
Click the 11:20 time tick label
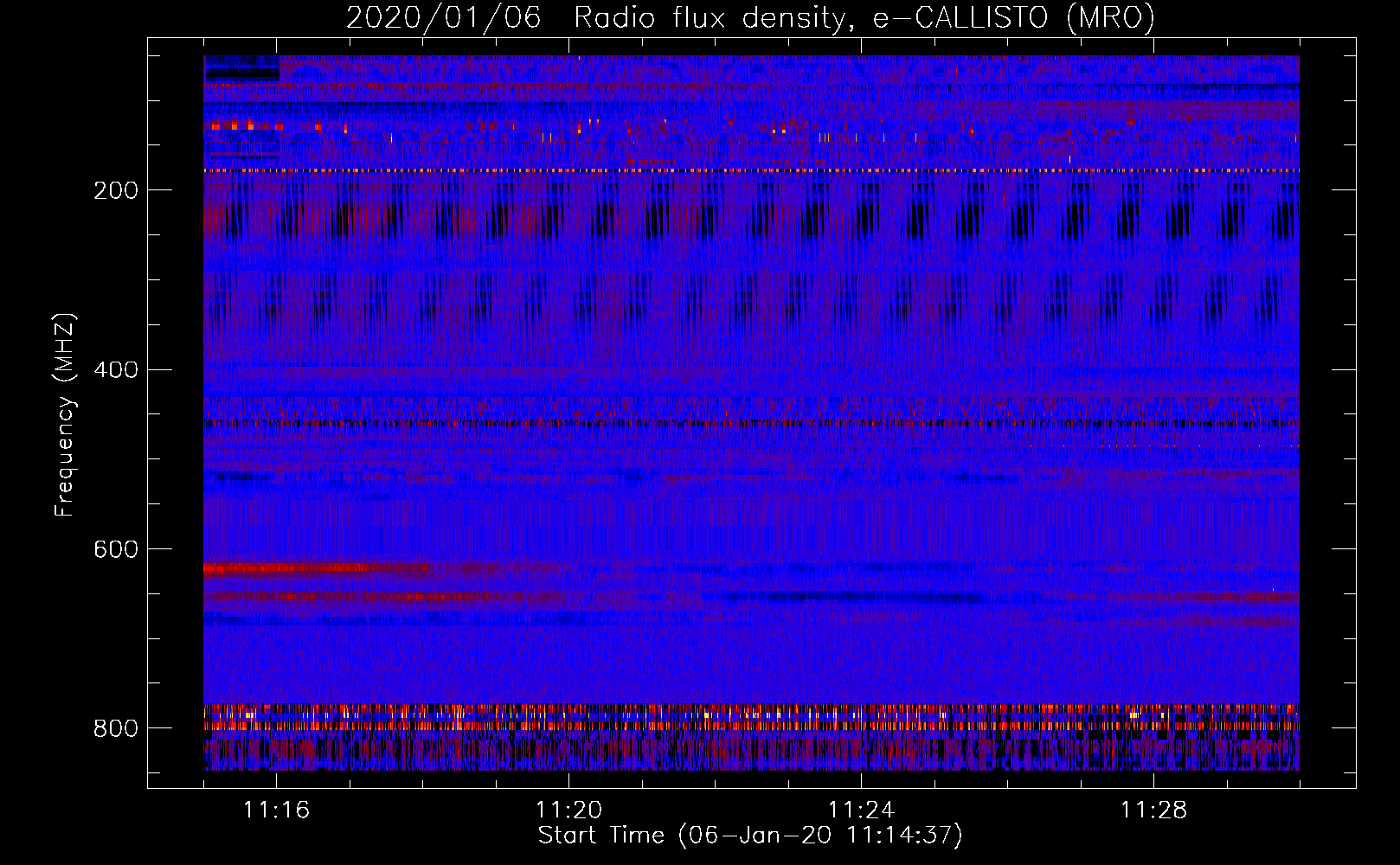pyautogui.click(x=569, y=811)
